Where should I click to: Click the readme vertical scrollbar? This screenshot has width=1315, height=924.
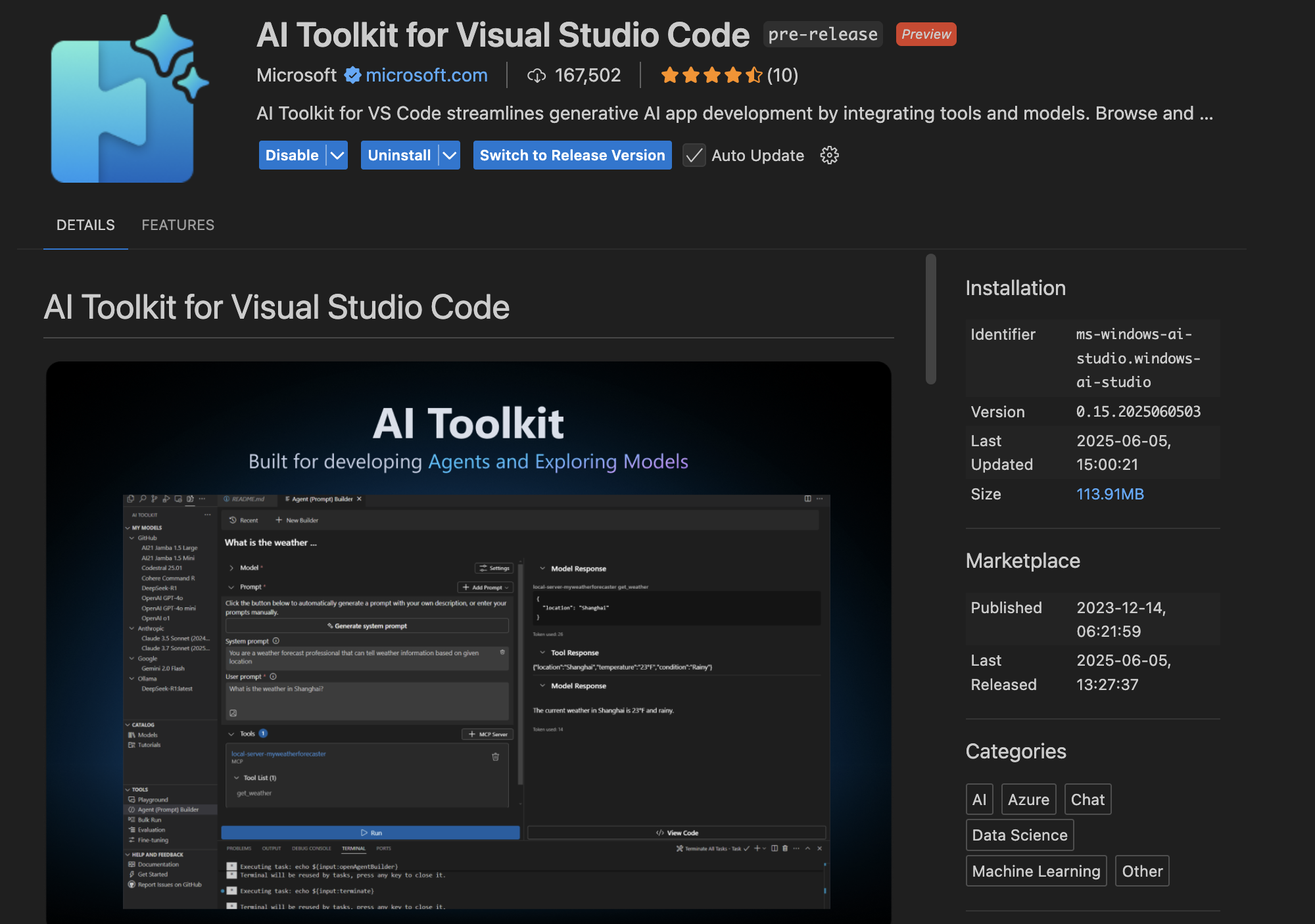(930, 319)
